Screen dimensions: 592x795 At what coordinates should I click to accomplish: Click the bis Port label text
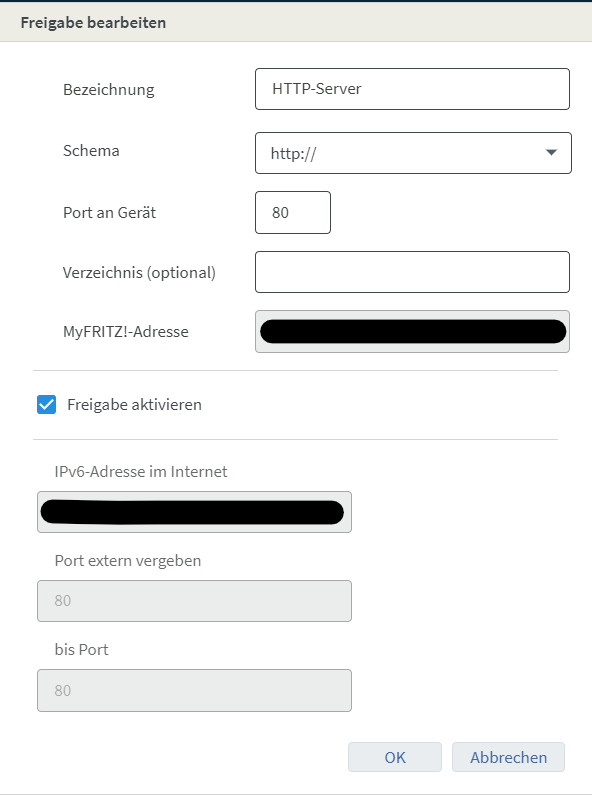click(82, 649)
